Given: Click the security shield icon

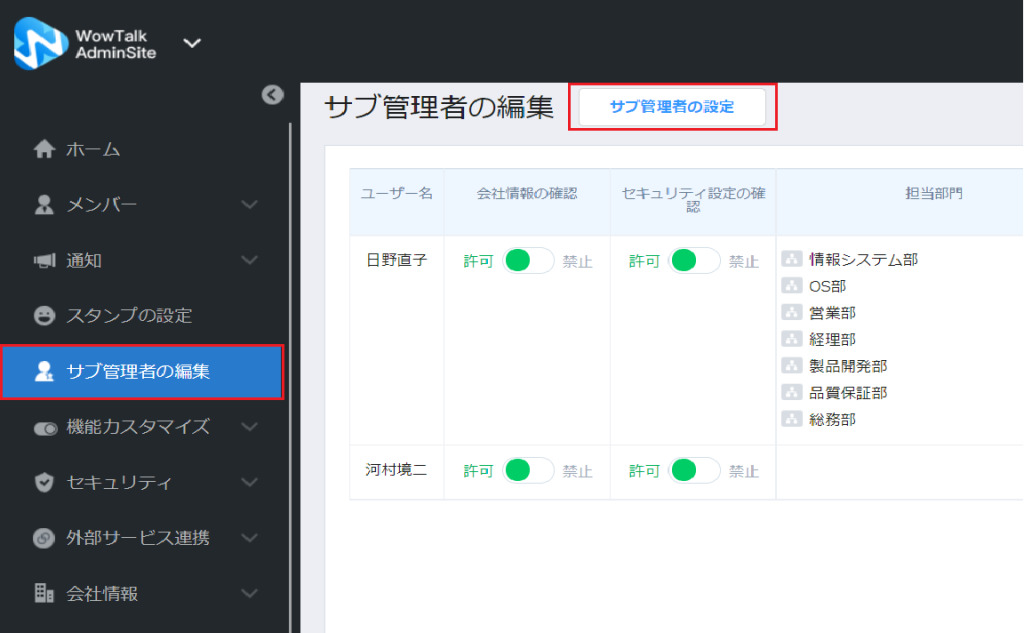Looking at the screenshot, I should point(44,482).
